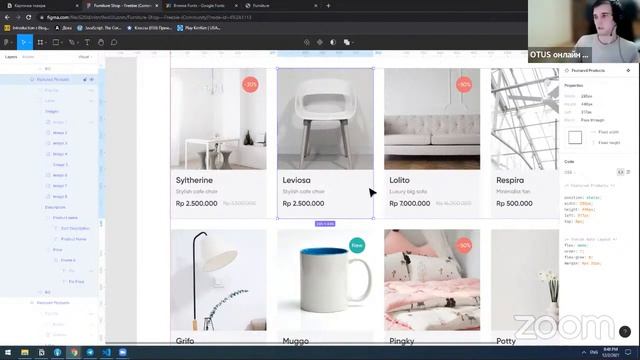Switch to Furniture Shop Figma browser tab
Image resolution: width=640 pixels, height=360 pixels.
tap(122, 6)
